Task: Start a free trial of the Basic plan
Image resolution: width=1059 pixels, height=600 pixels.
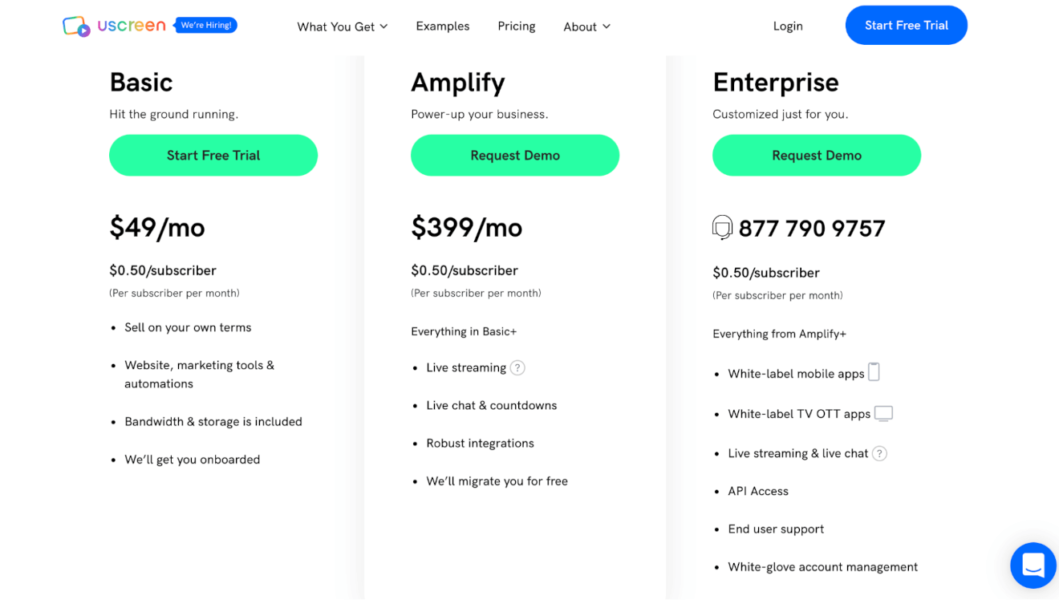Action: [x=213, y=155]
